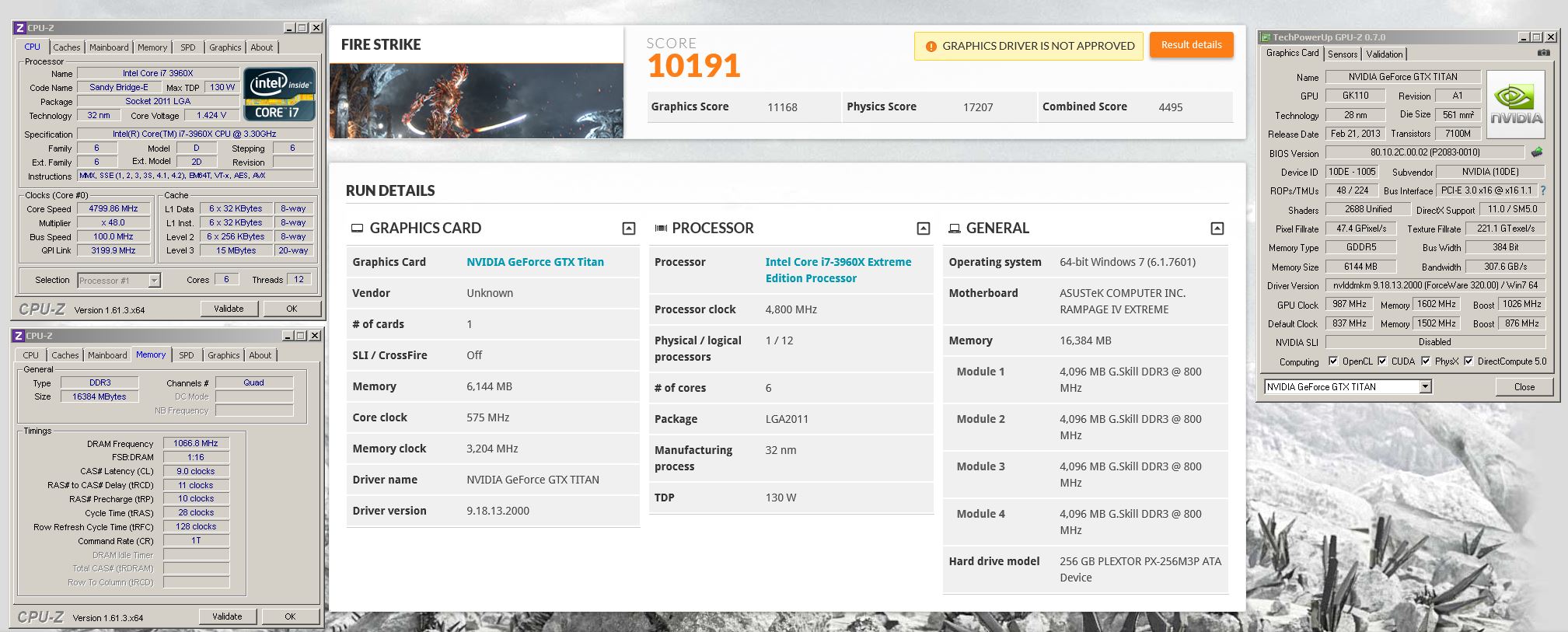Click OK in the top CPU-Z window
This screenshot has height=632, width=1568.
coord(292,309)
